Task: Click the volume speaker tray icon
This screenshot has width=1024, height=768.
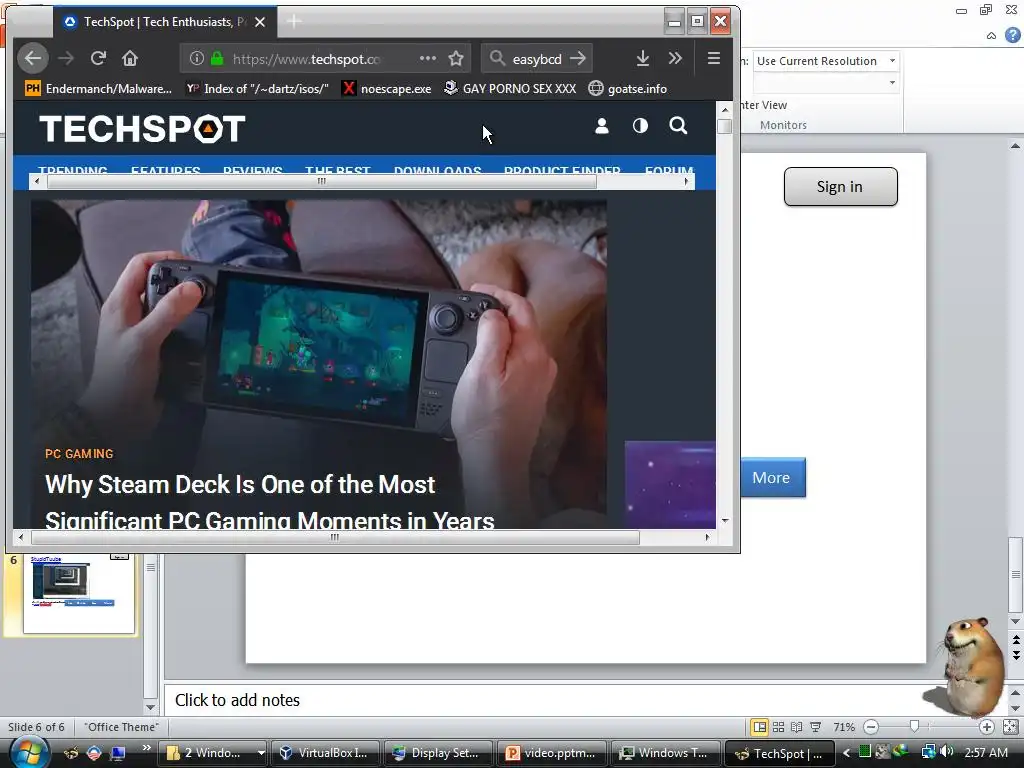Action: [946, 752]
